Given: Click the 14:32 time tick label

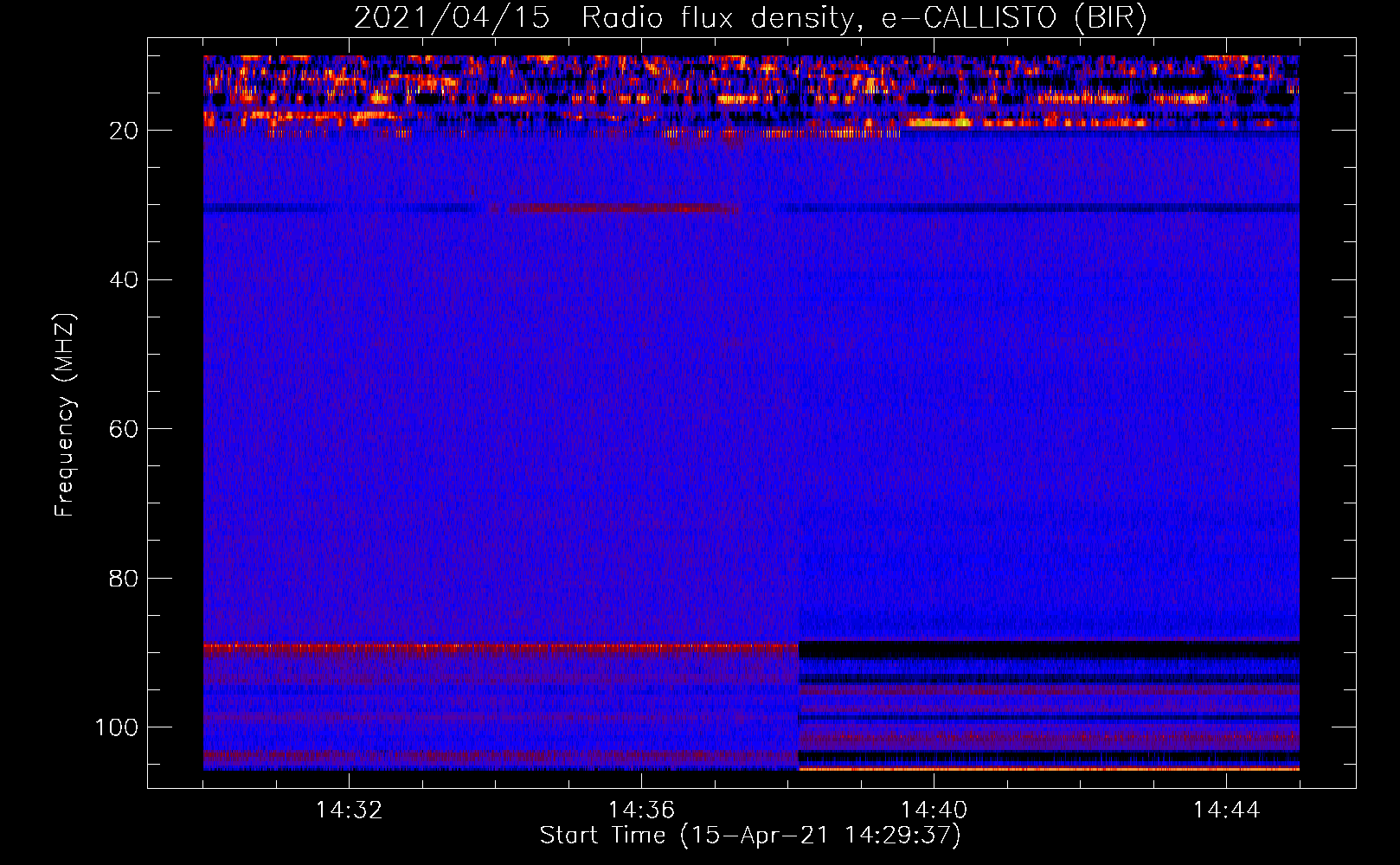Looking at the screenshot, I should click(349, 811).
